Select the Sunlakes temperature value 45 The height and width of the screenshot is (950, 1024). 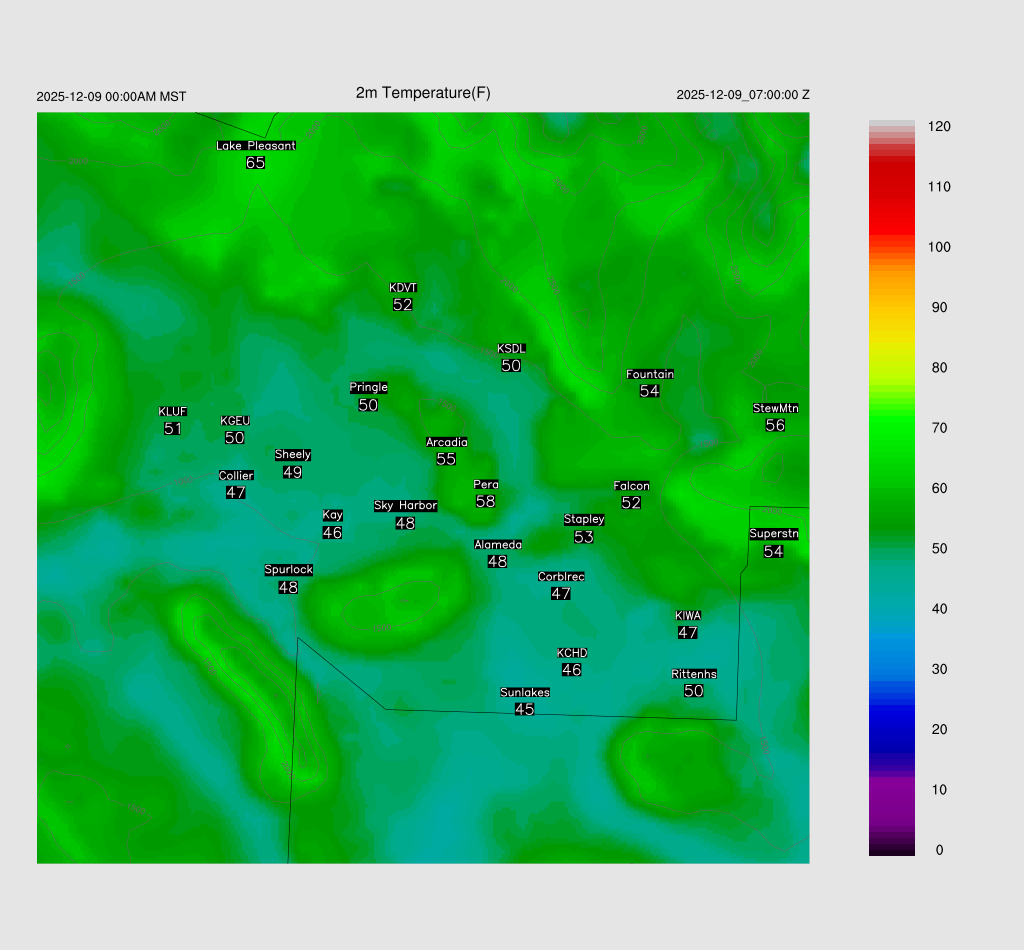(524, 709)
